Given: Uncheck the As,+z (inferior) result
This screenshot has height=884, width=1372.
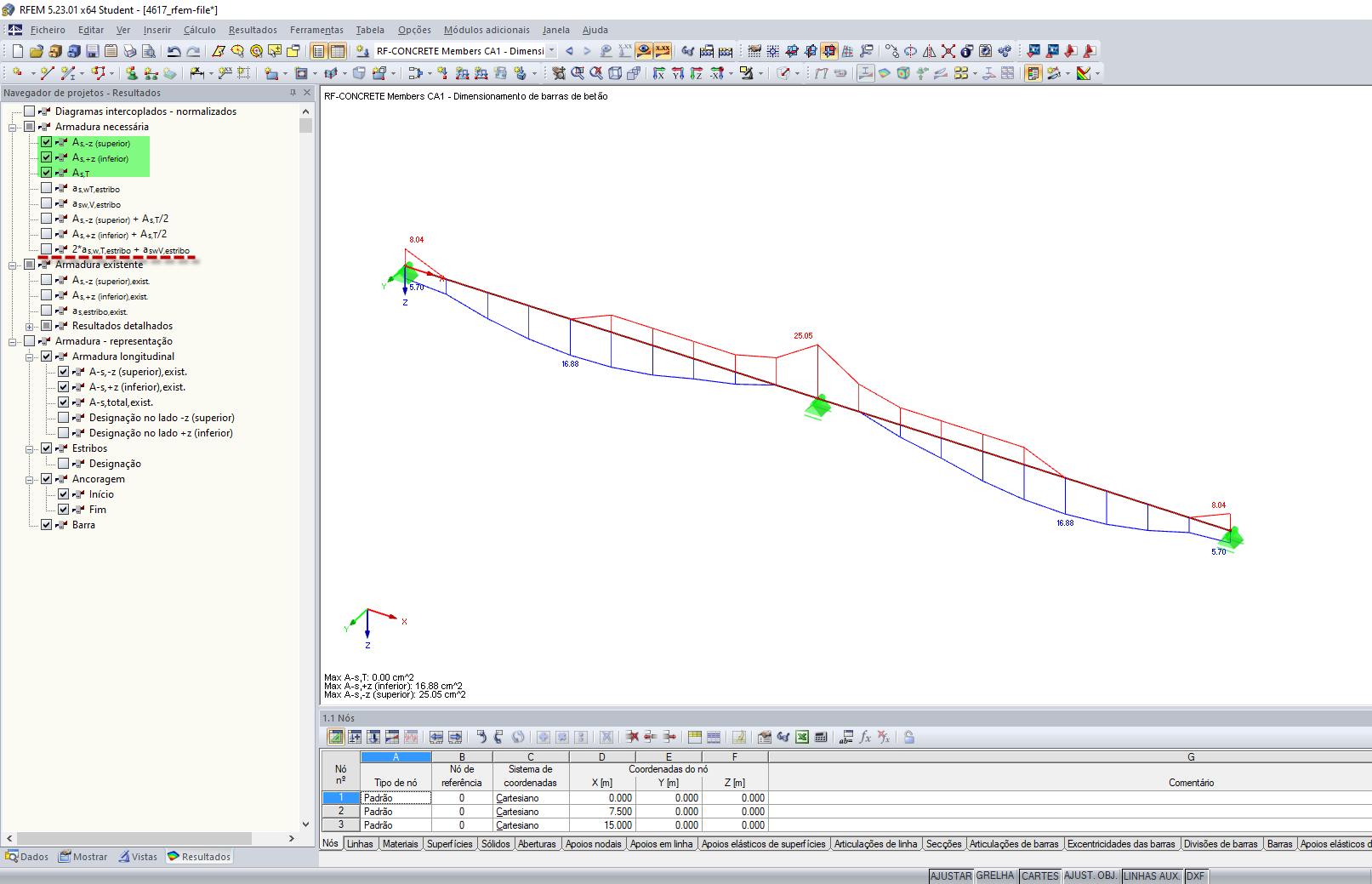Looking at the screenshot, I should pos(47,157).
